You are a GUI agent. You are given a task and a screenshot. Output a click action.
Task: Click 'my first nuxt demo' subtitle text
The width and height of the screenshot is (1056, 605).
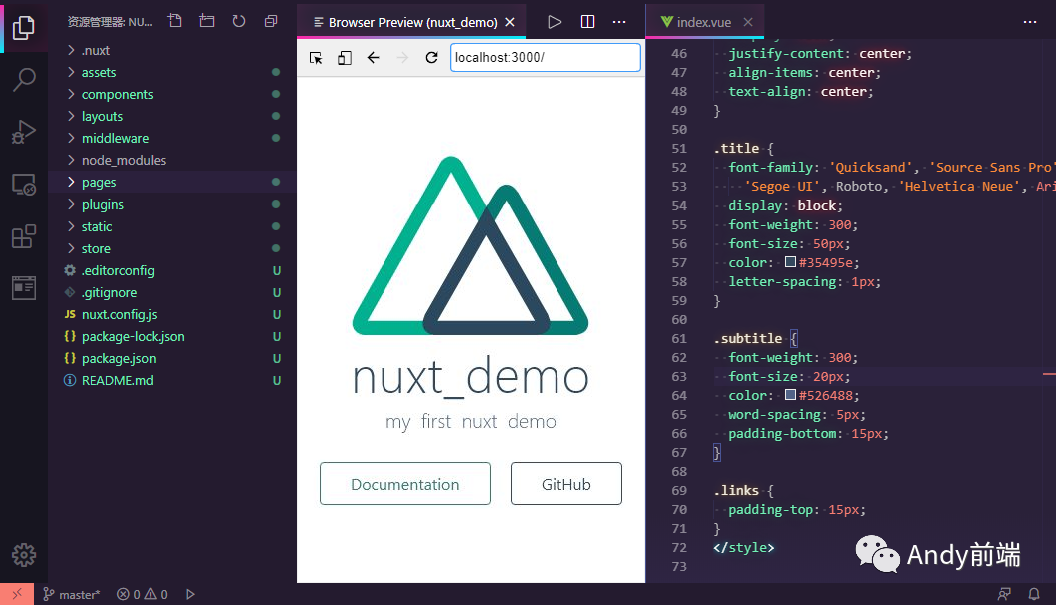pyautogui.click(x=471, y=422)
